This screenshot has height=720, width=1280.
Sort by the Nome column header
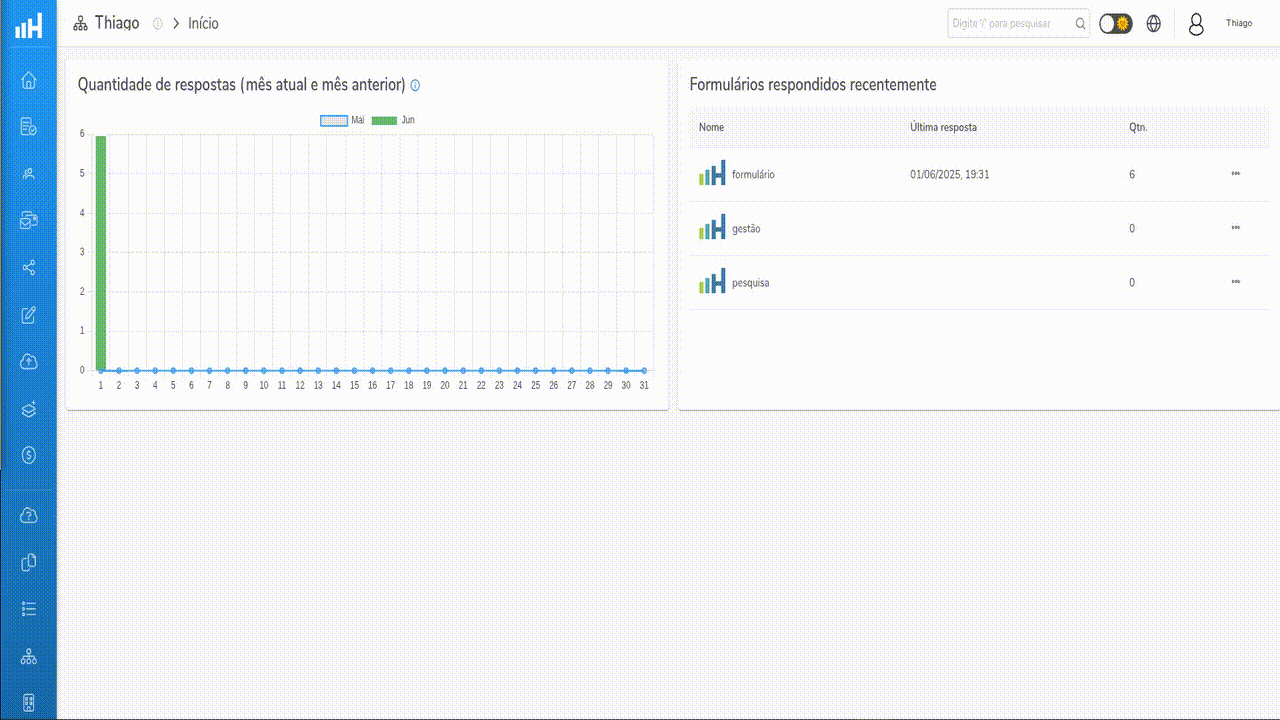711,127
